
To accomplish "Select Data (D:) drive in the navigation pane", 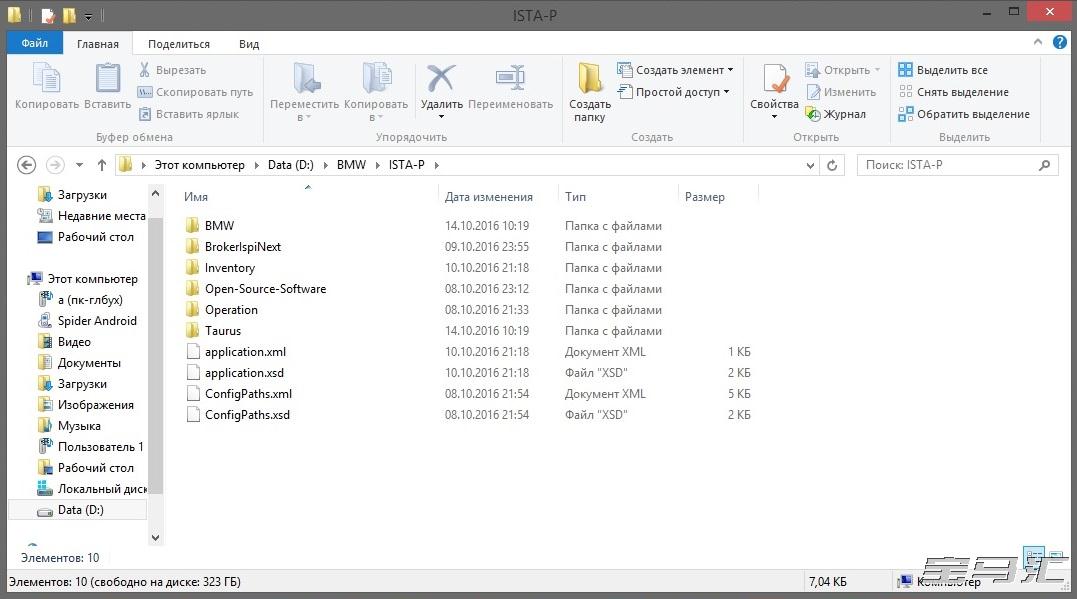I will coord(77,510).
